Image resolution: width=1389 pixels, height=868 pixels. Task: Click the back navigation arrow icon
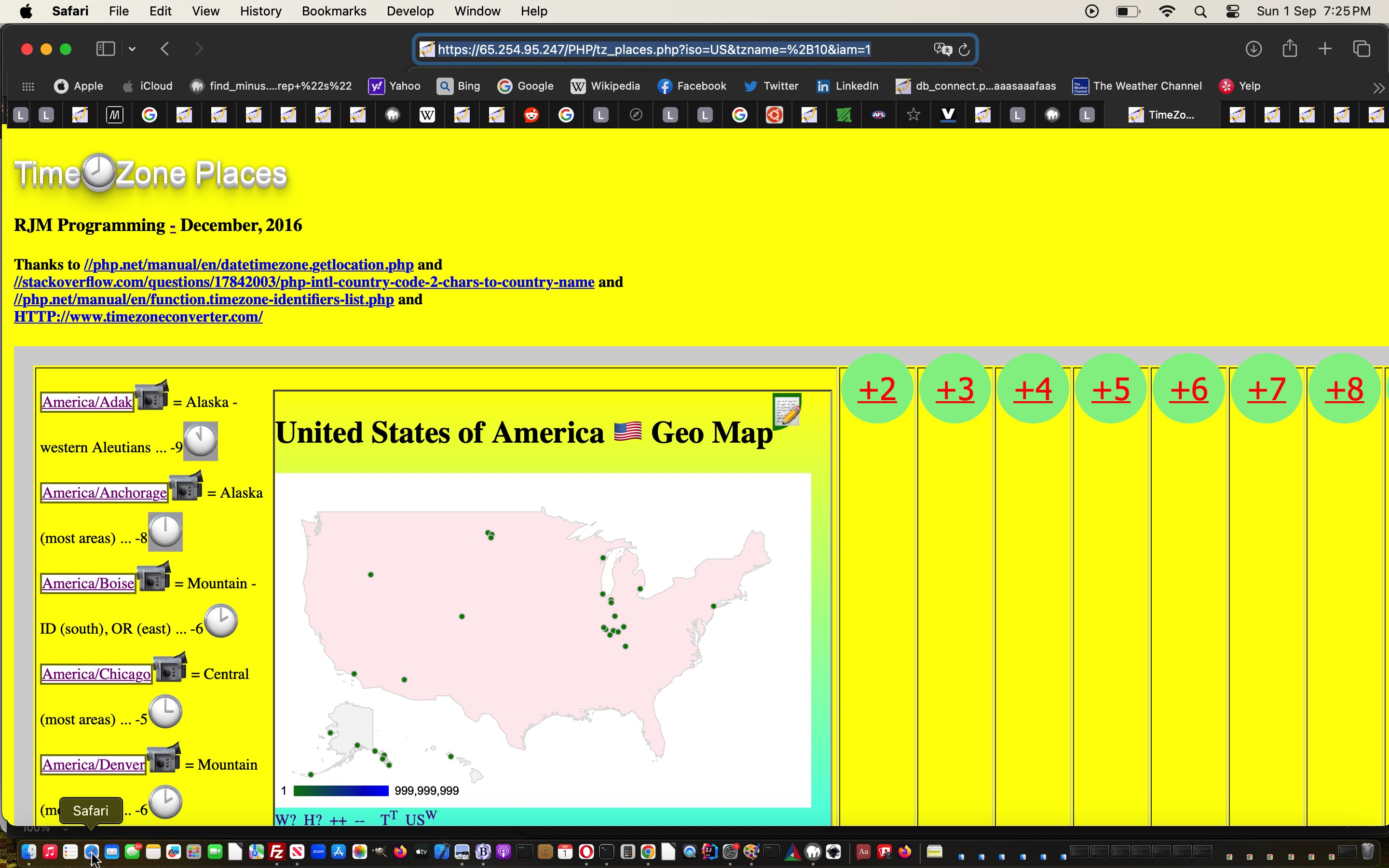click(164, 48)
